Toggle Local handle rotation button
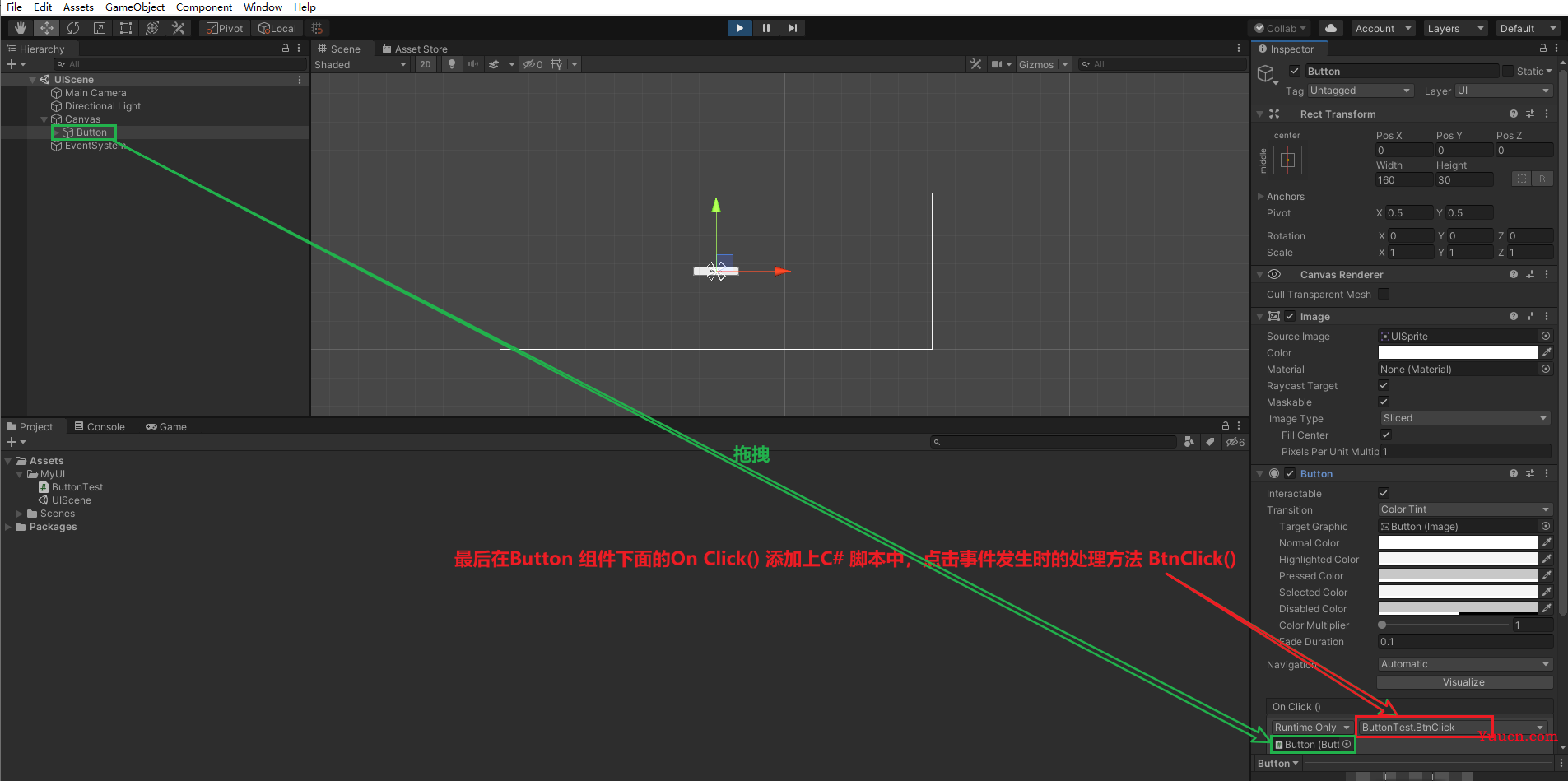Screen dimensions: 1568x781 tap(277, 28)
